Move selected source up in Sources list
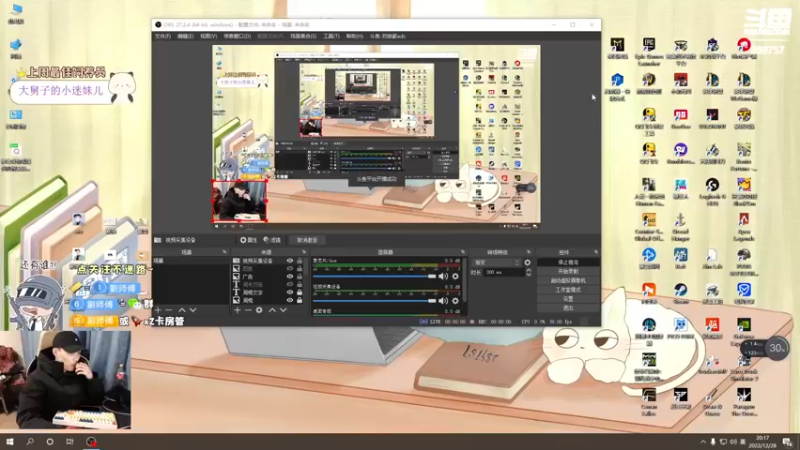 [272, 310]
